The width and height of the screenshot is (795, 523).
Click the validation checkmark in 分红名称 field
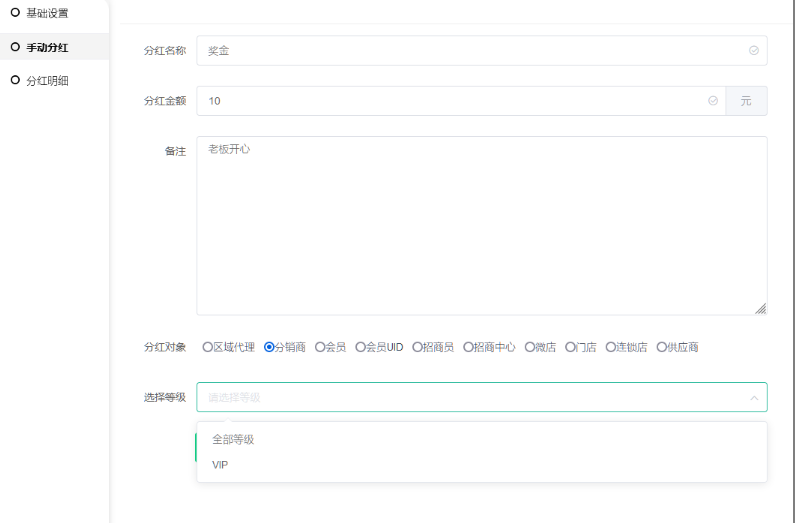753,50
